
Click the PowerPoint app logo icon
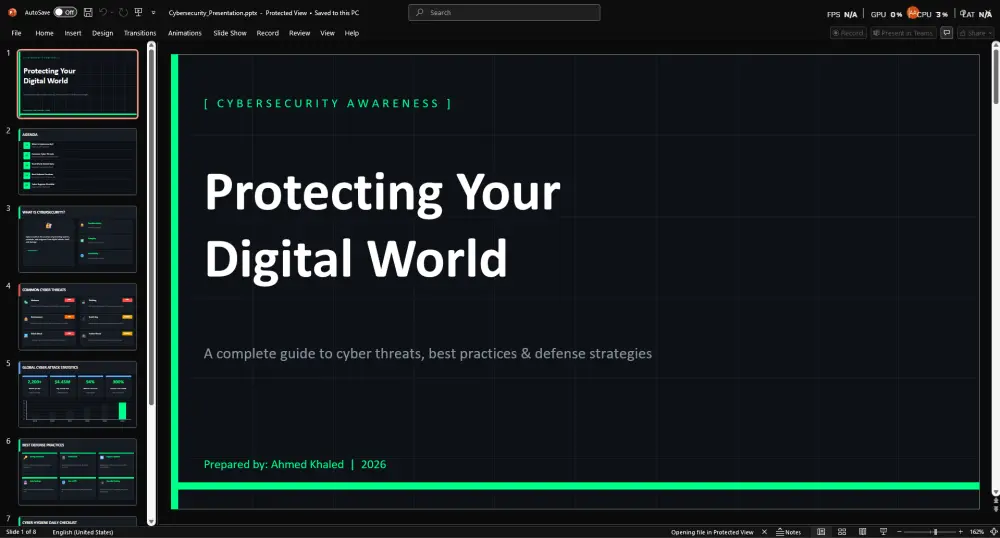(12, 12)
